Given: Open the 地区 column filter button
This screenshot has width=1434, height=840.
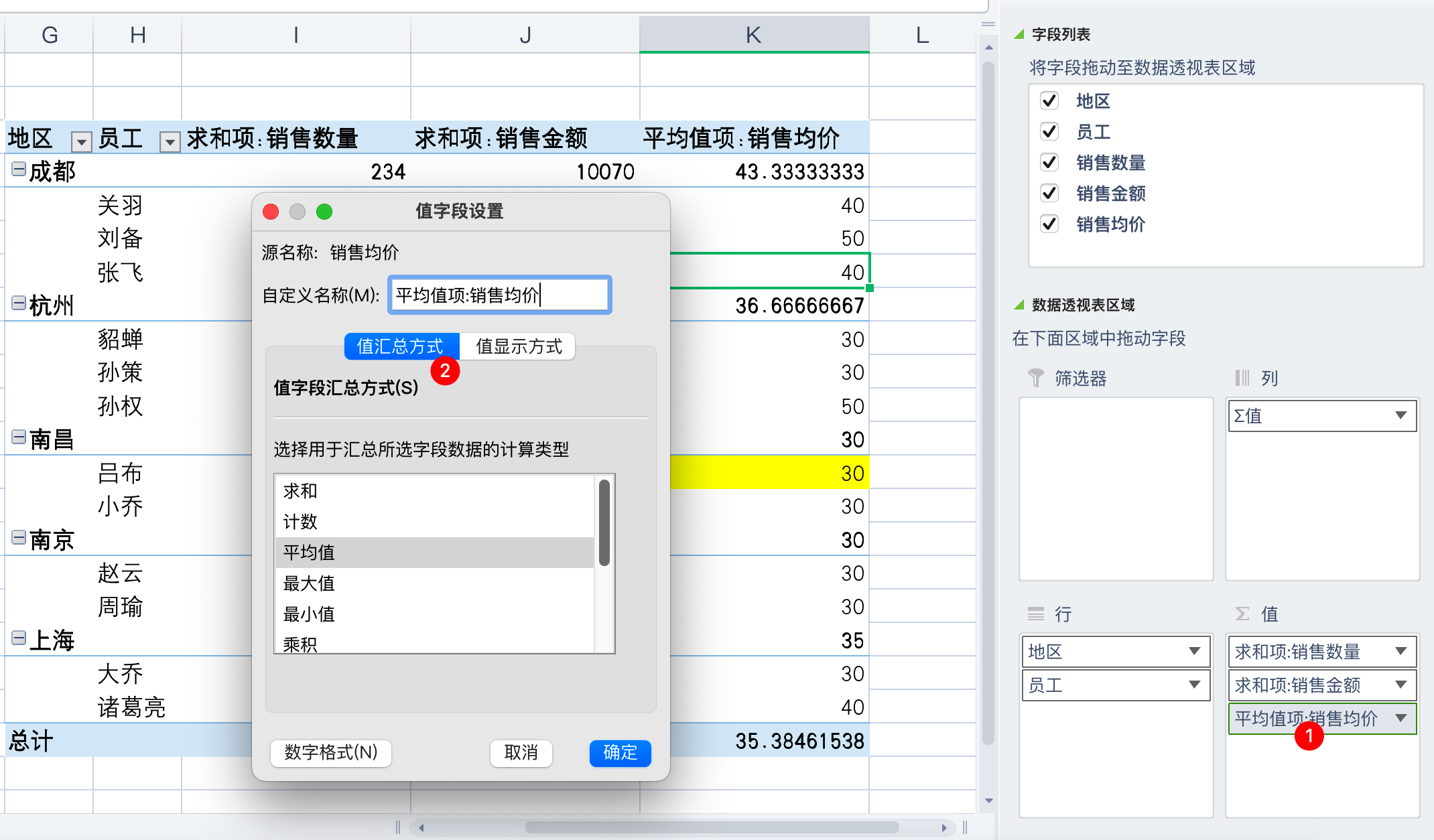Looking at the screenshot, I should pyautogui.click(x=81, y=141).
